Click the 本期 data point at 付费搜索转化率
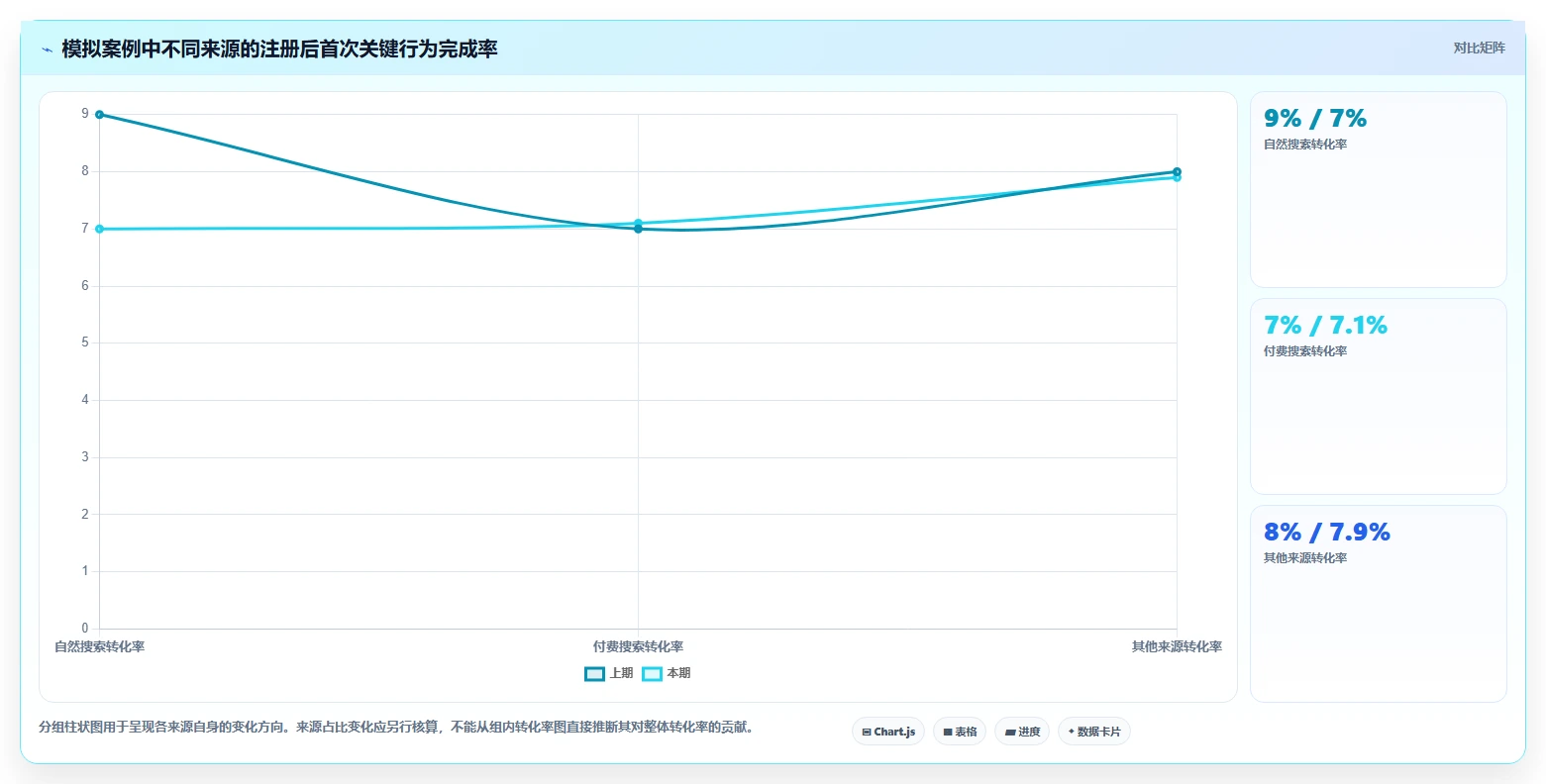This screenshot has width=1546, height=784. 638,223
